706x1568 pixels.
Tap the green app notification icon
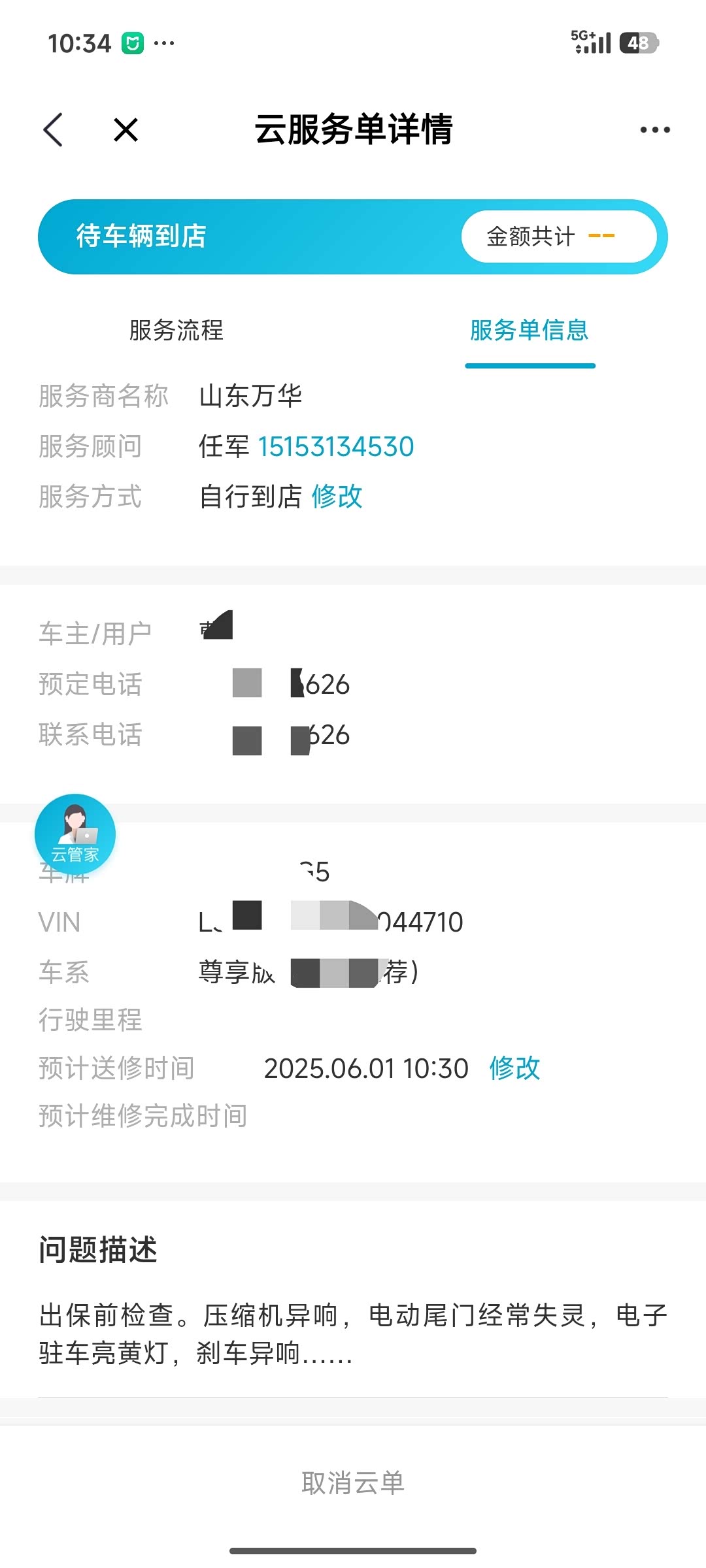[133, 44]
